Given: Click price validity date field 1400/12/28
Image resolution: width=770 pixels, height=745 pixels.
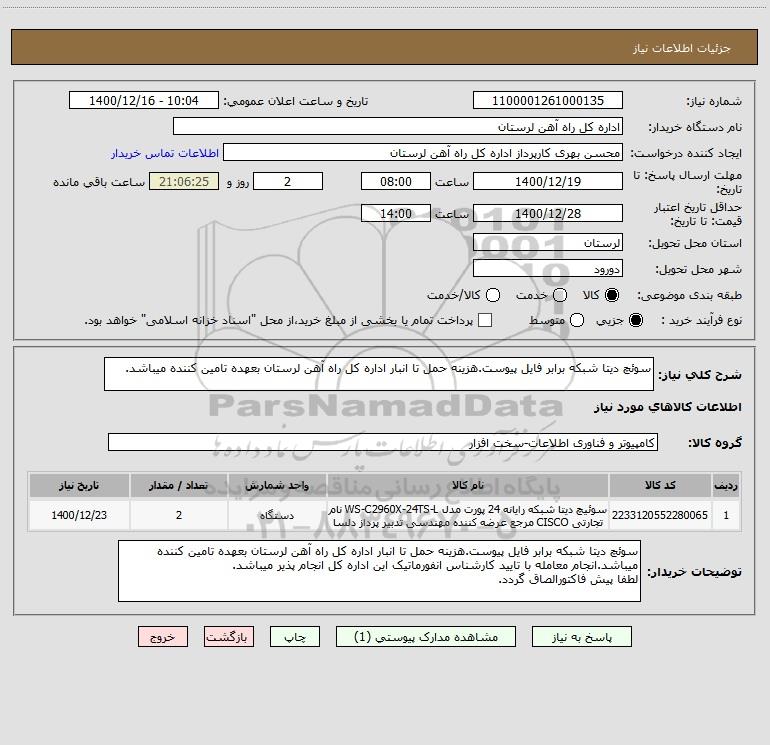Looking at the screenshot, I should (548, 213).
